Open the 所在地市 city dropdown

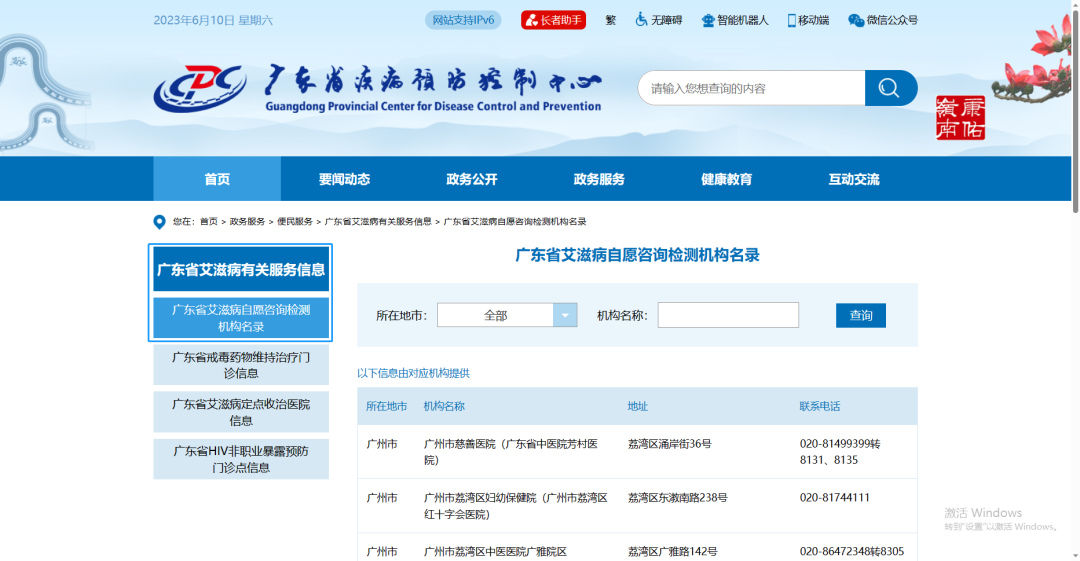507,315
